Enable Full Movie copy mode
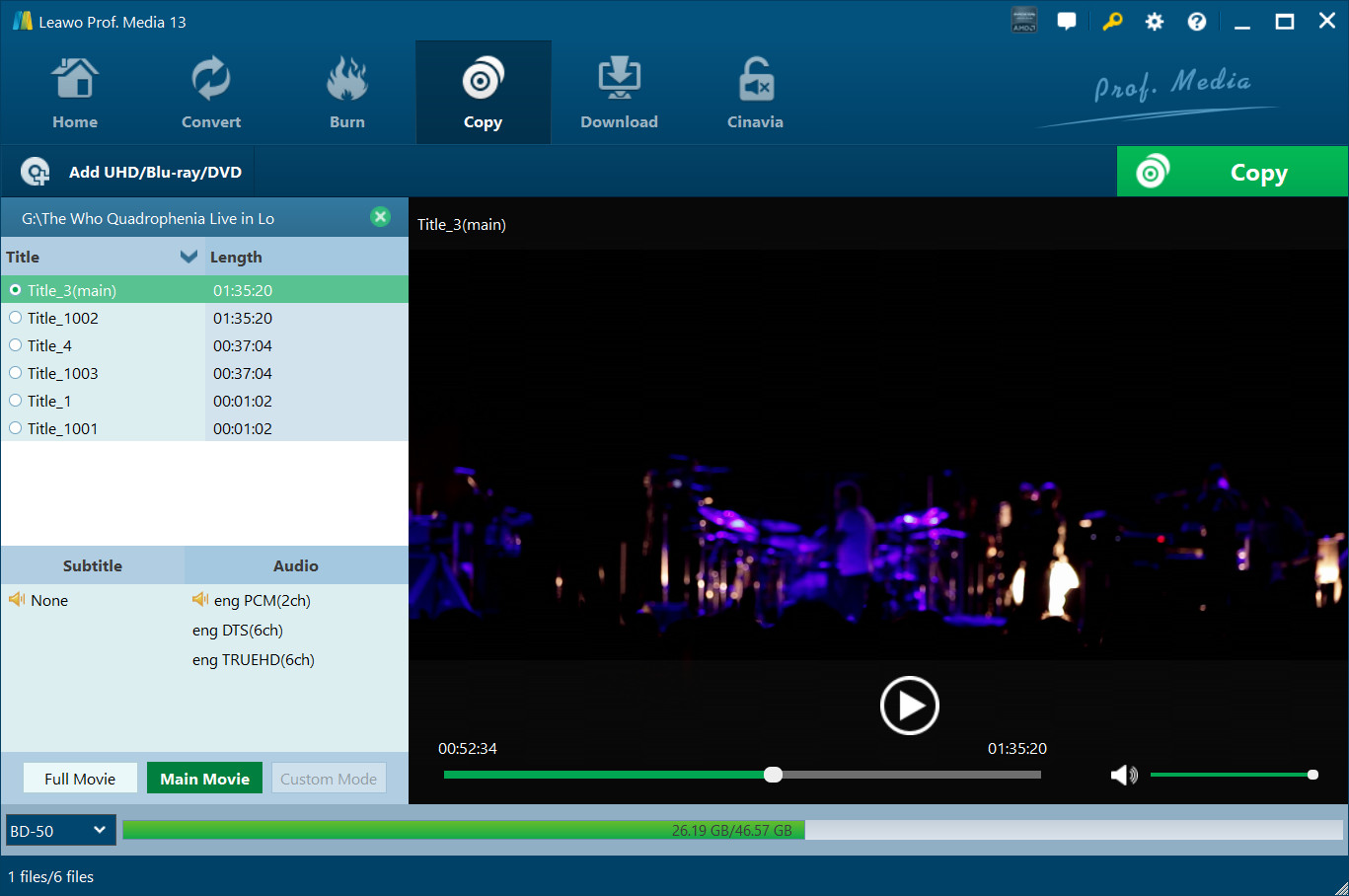The image size is (1349, 896). (x=79, y=778)
